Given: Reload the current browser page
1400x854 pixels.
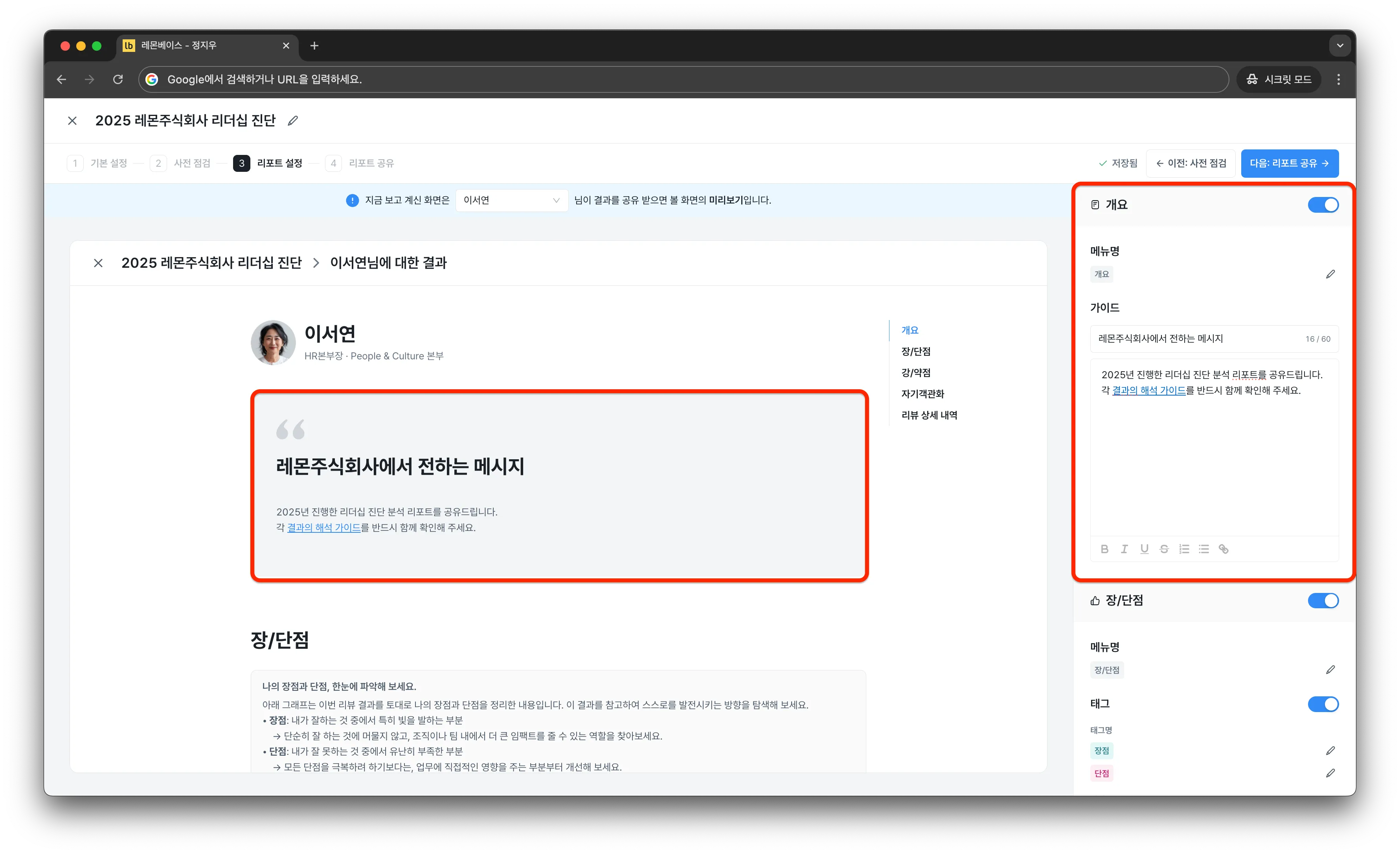Looking at the screenshot, I should 118,79.
